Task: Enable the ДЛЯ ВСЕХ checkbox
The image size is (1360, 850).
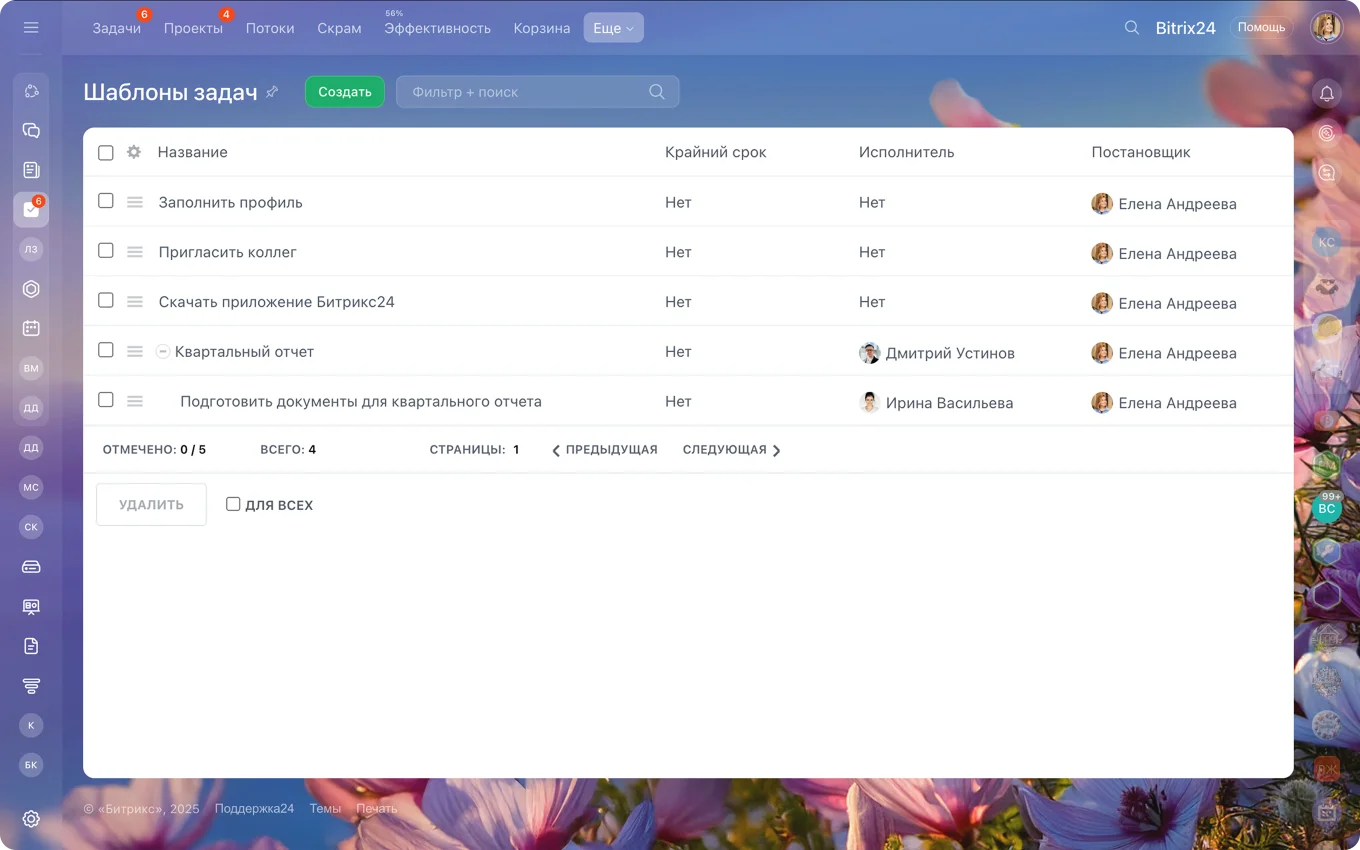Action: (233, 504)
